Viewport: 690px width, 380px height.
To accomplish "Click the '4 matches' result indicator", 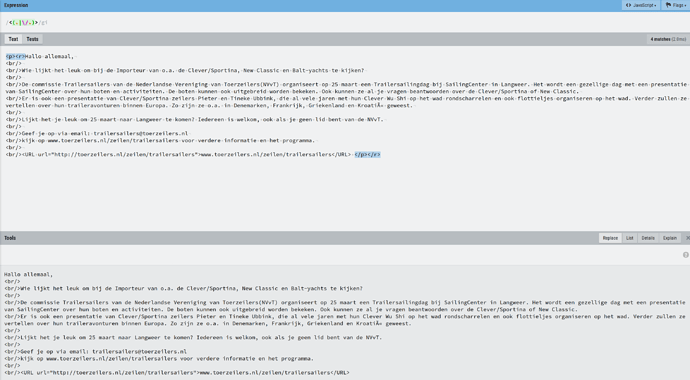I will (x=668, y=39).
